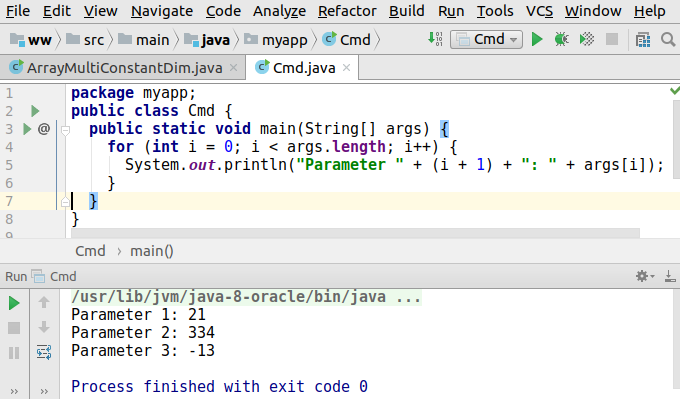Click the 'Process finished with exit code 0' text

219,386
